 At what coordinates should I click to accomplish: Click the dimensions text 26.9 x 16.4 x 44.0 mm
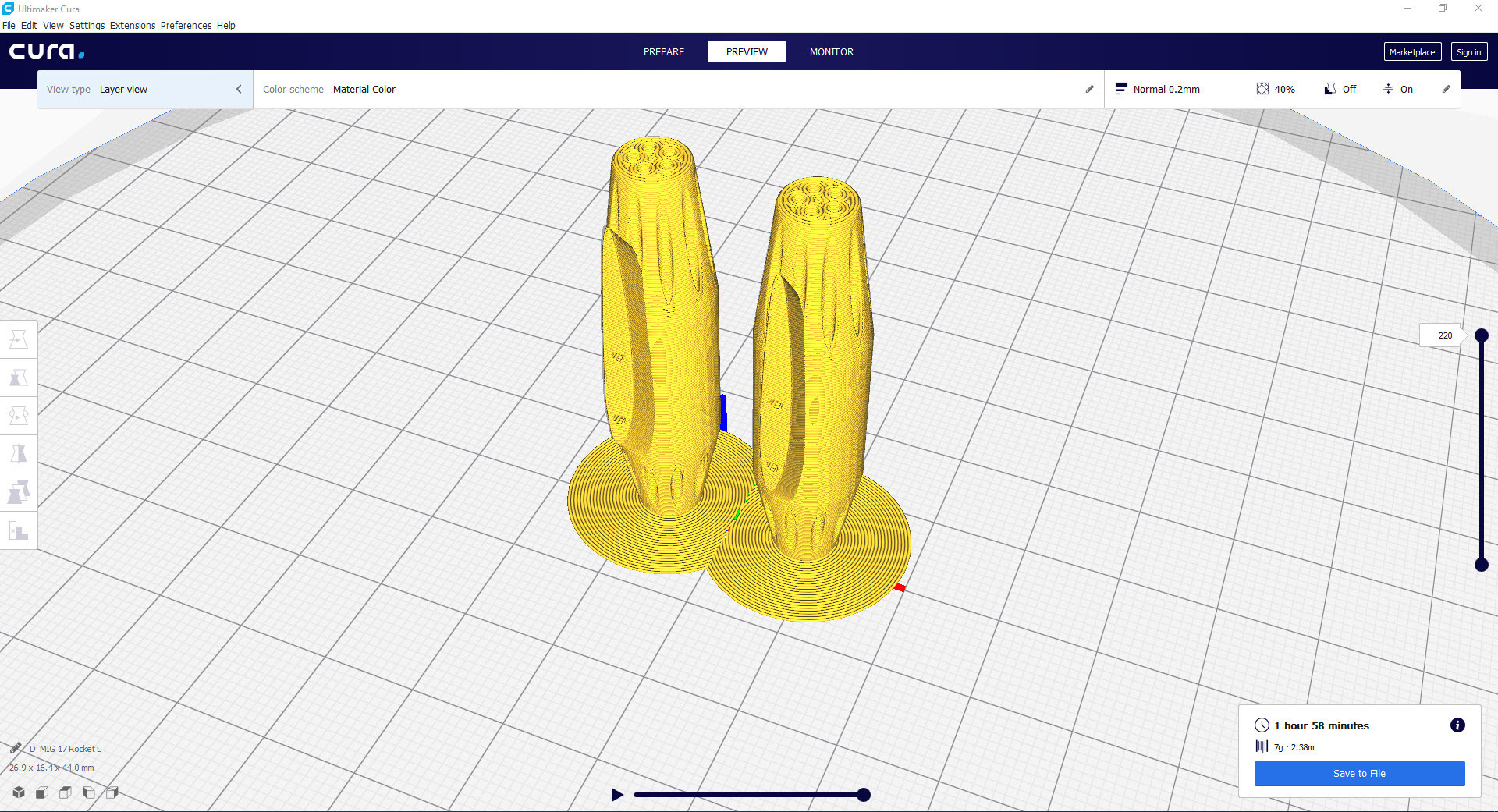click(x=51, y=768)
